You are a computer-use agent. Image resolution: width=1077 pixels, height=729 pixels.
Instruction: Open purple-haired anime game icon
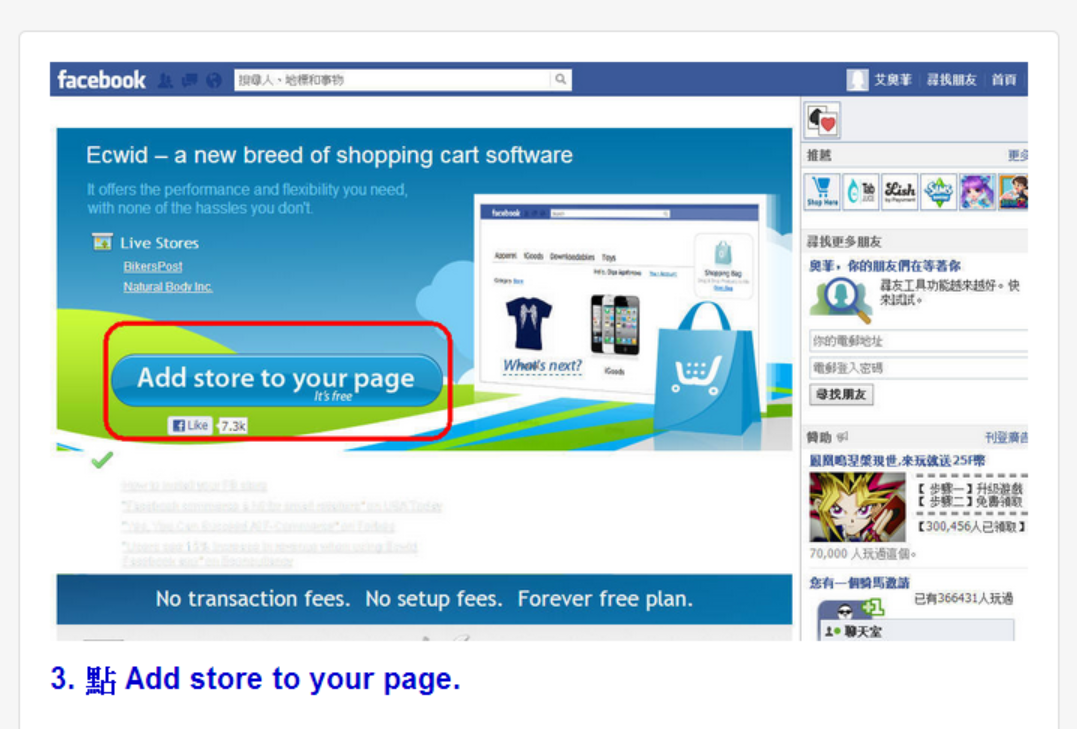click(x=977, y=192)
